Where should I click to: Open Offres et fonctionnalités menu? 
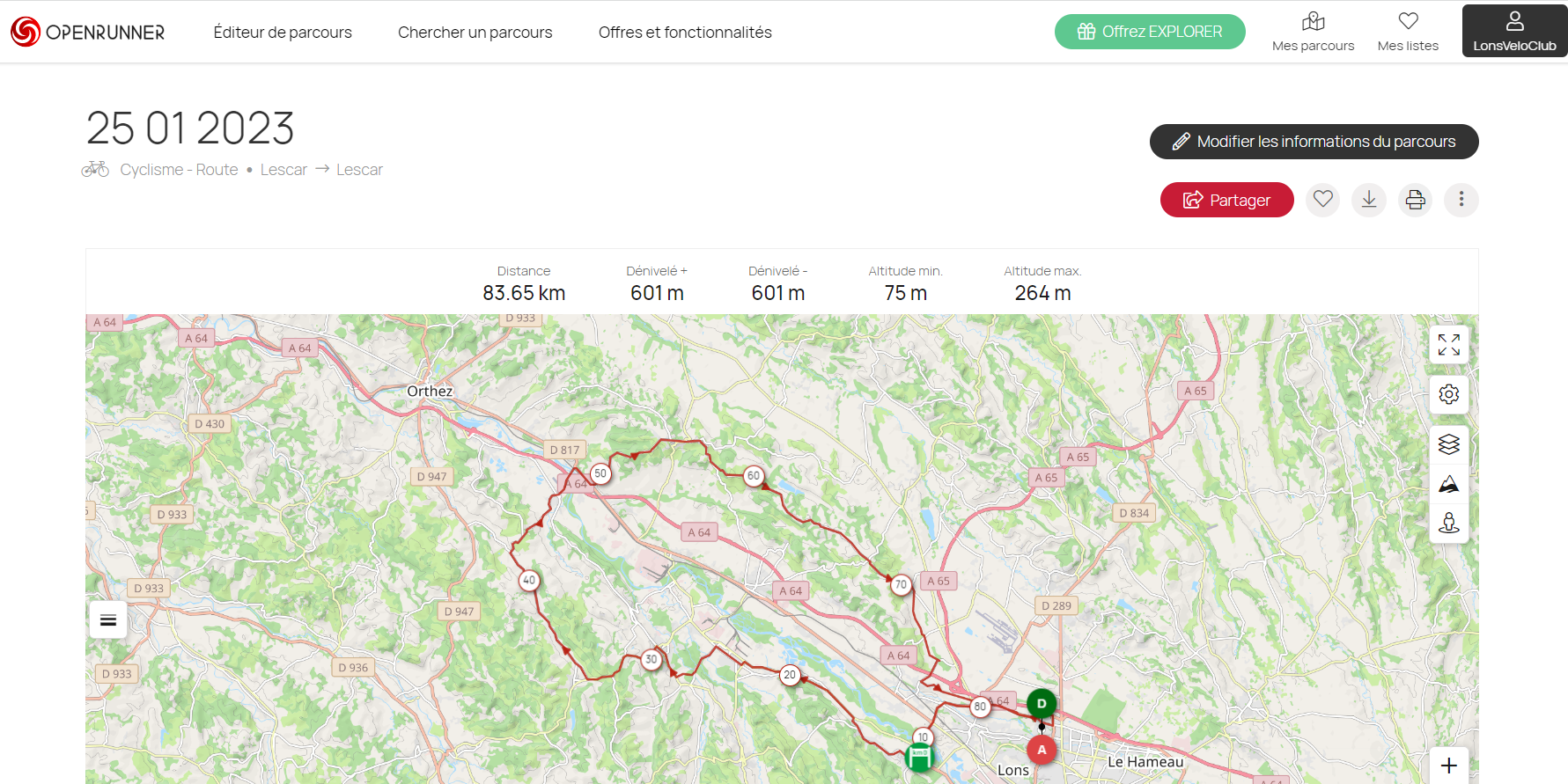click(x=685, y=33)
